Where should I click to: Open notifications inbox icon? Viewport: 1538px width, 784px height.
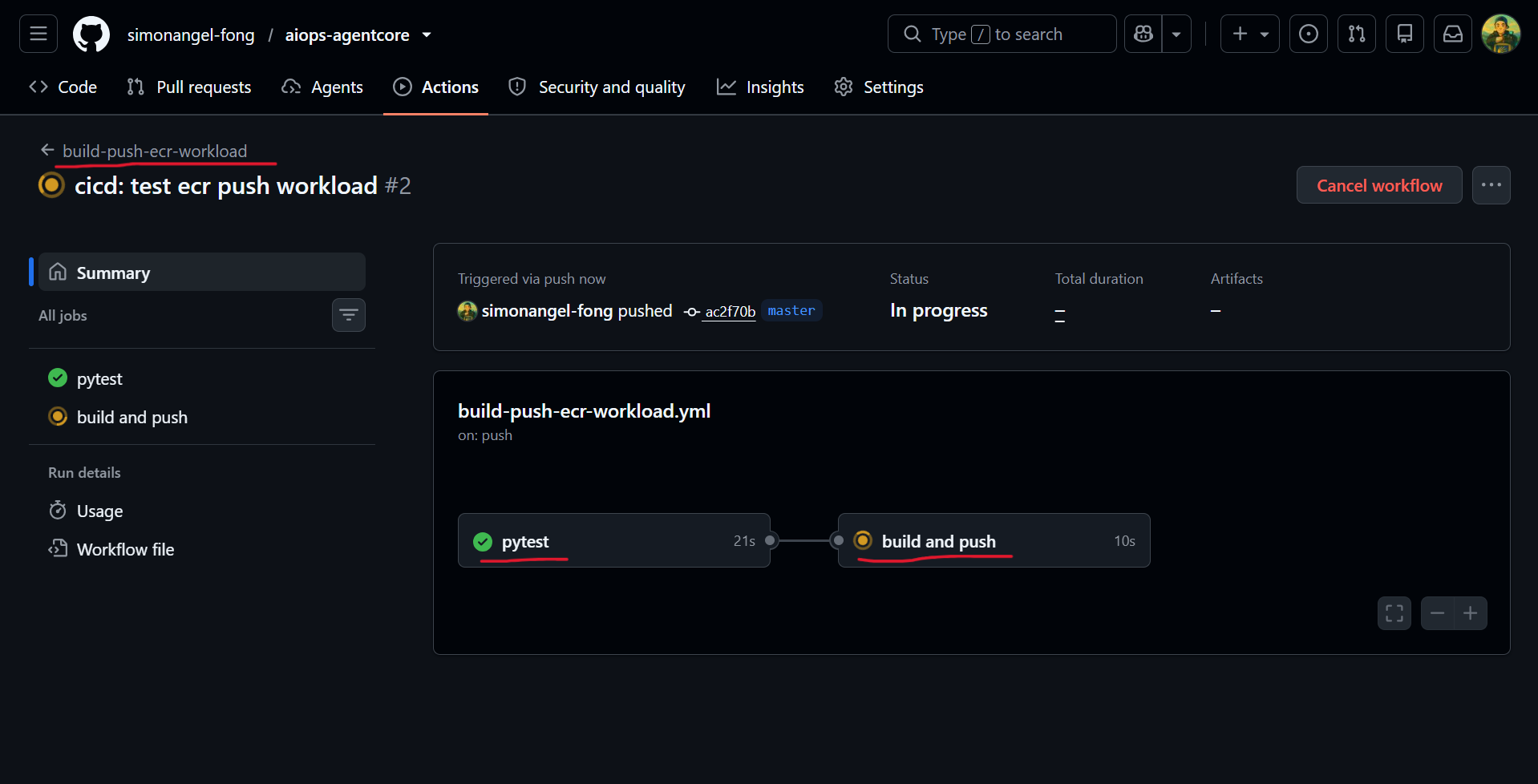pyautogui.click(x=1453, y=34)
